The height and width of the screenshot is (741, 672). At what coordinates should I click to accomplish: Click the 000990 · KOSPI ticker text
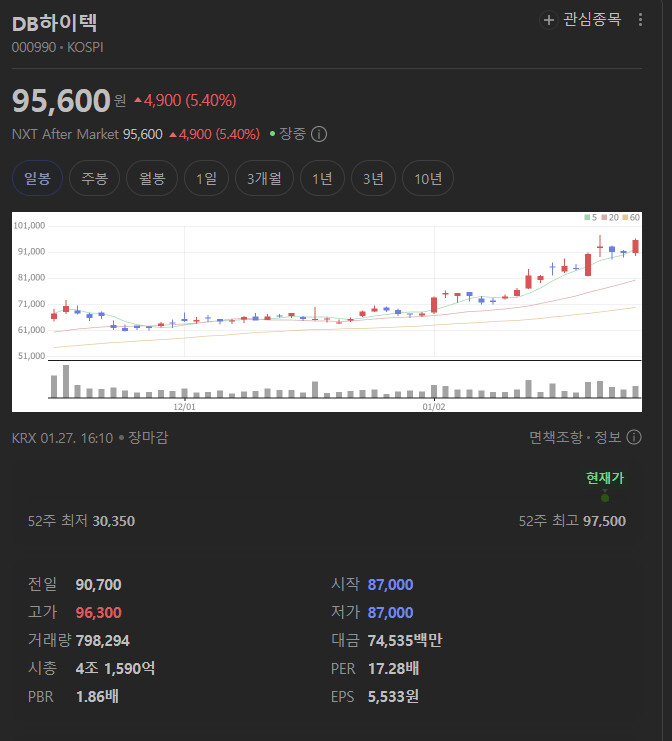tap(58, 47)
